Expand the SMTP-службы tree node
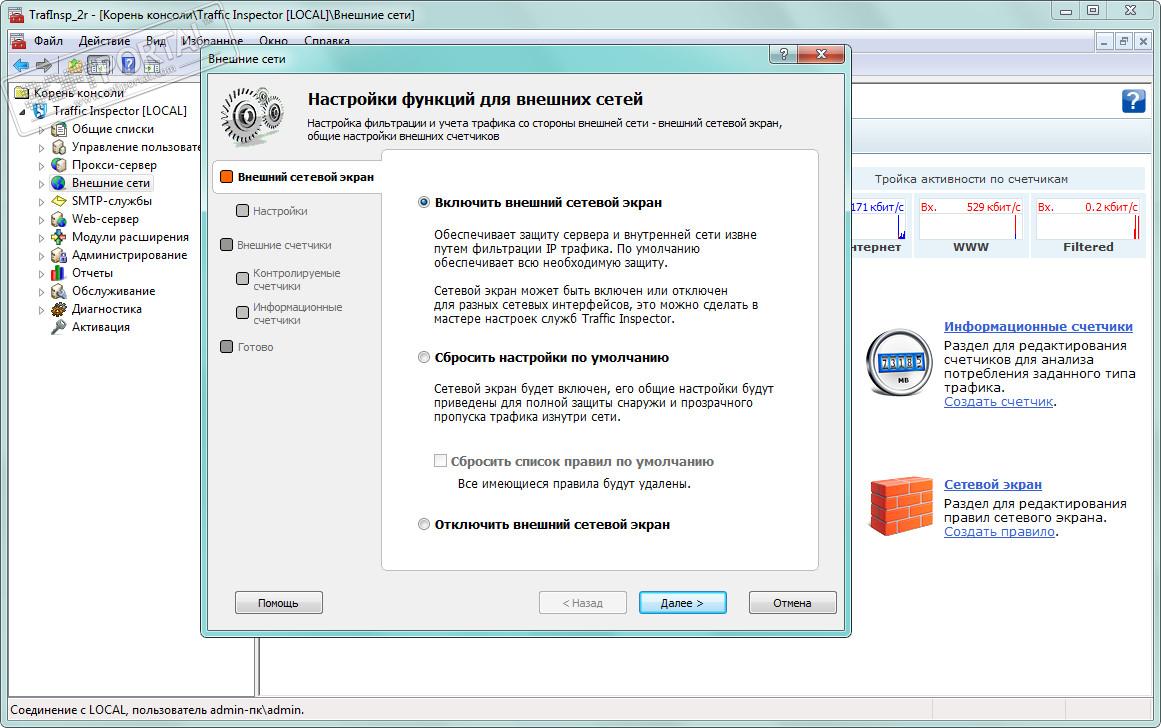 tap(41, 201)
